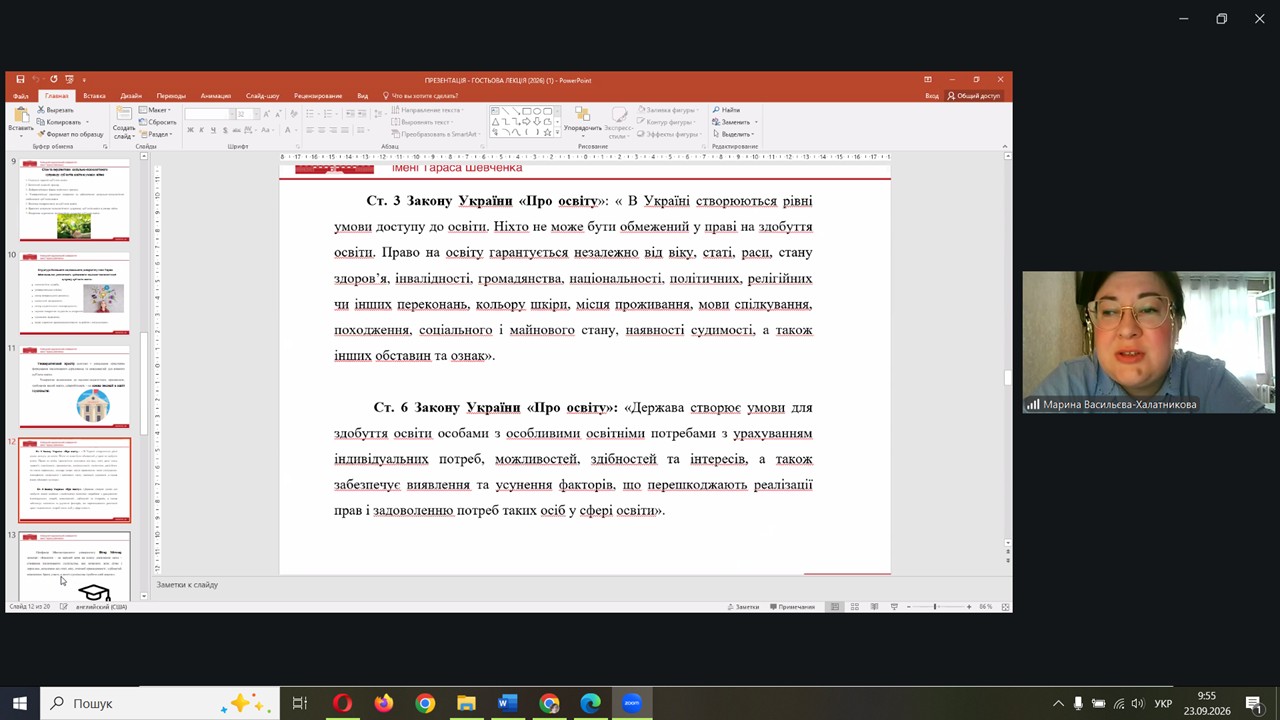Click the Zoom app icon on the taskbar
Viewport: 1280px width, 720px height.
pos(632,703)
